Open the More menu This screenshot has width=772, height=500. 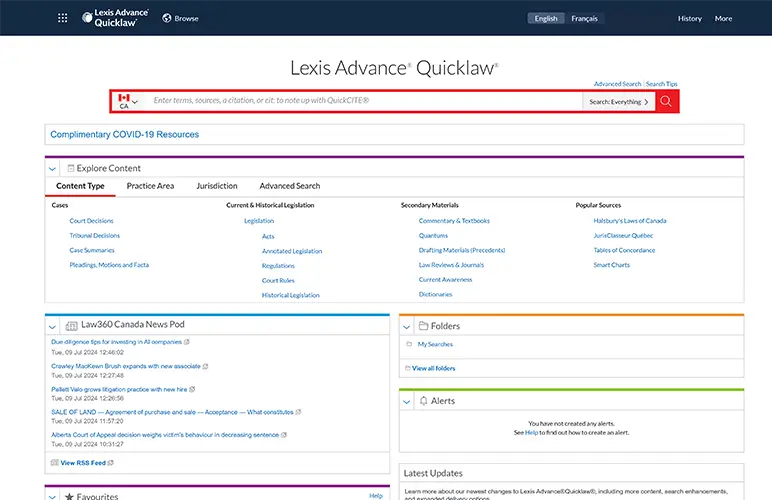[723, 18]
